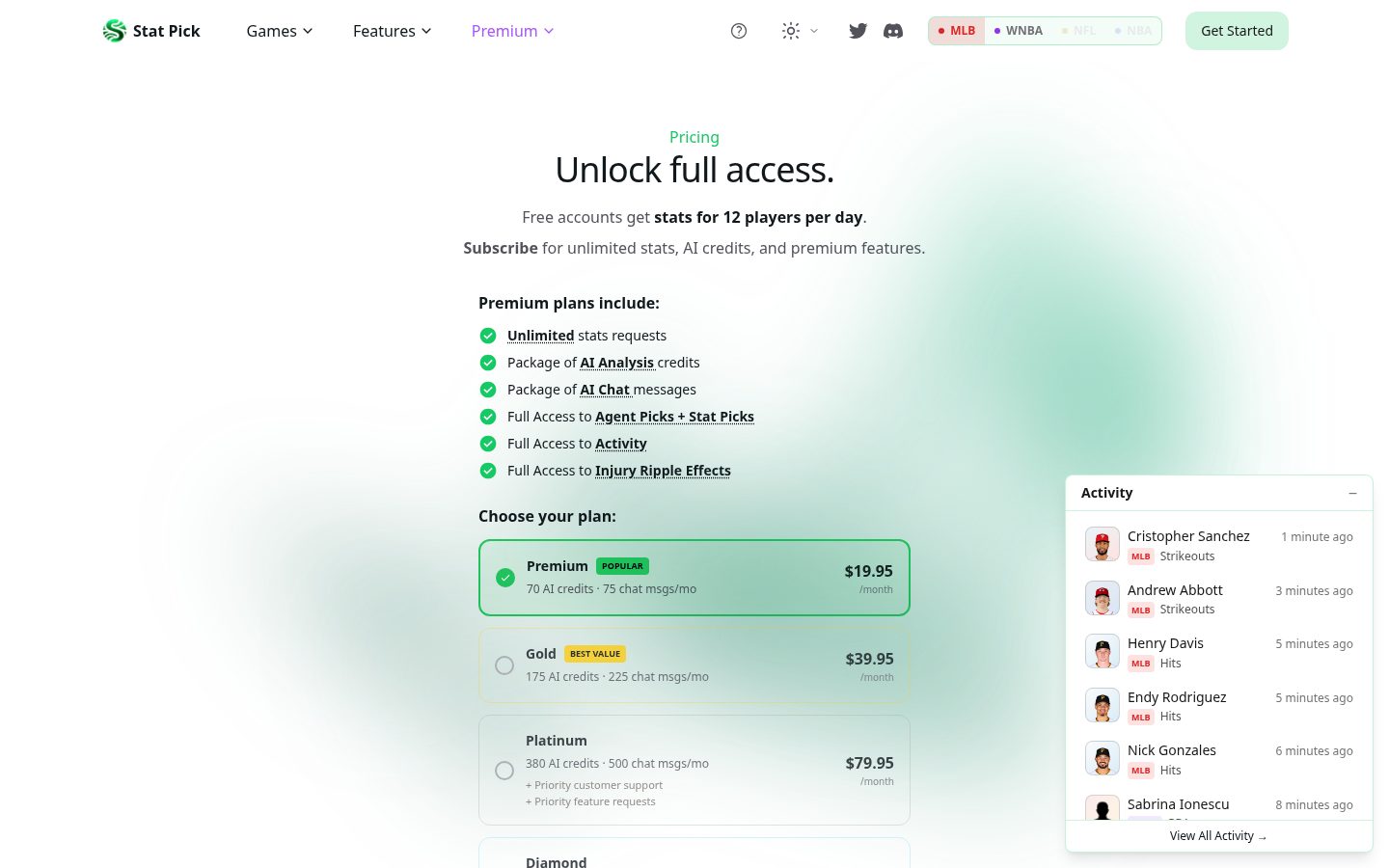Image resolution: width=1389 pixels, height=868 pixels.
Task: Open the Discord icon link
Action: 893,31
